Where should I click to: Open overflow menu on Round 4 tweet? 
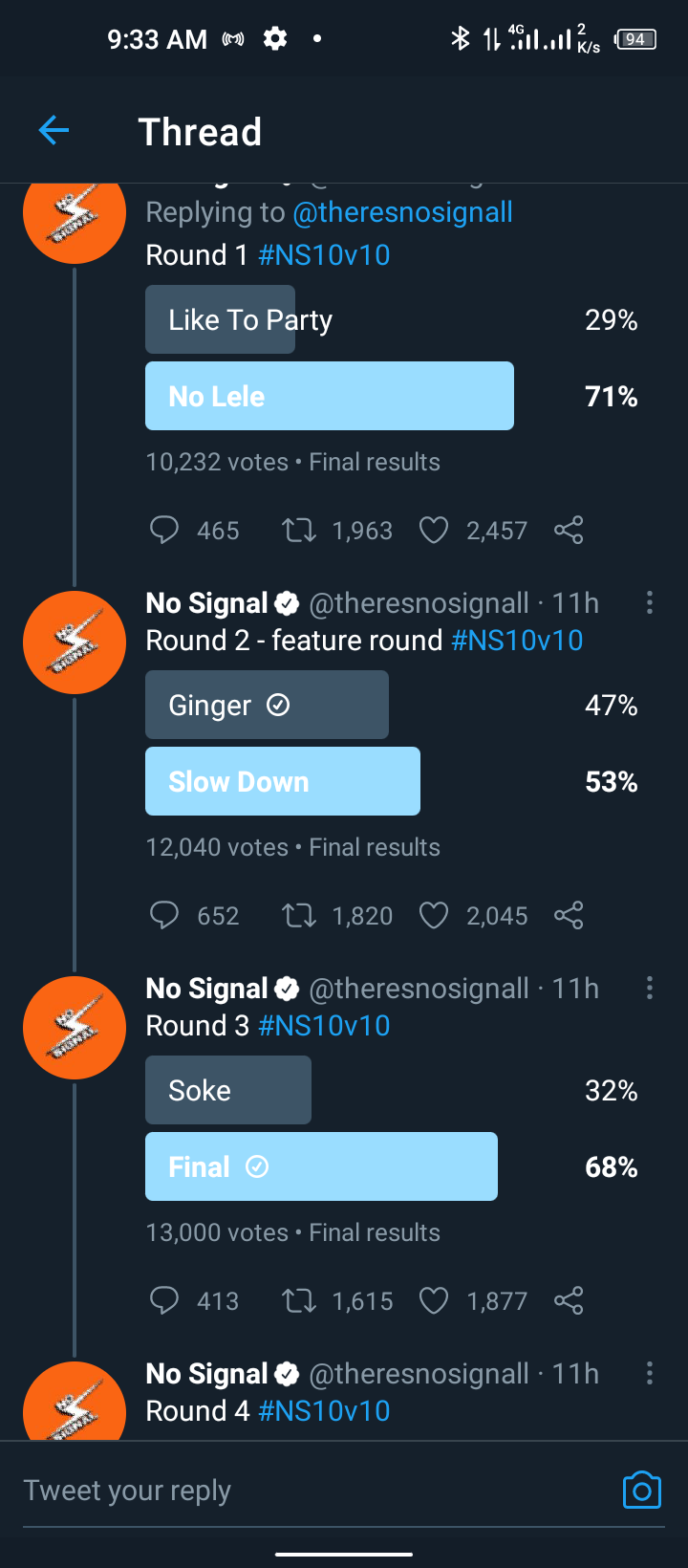click(x=650, y=1373)
